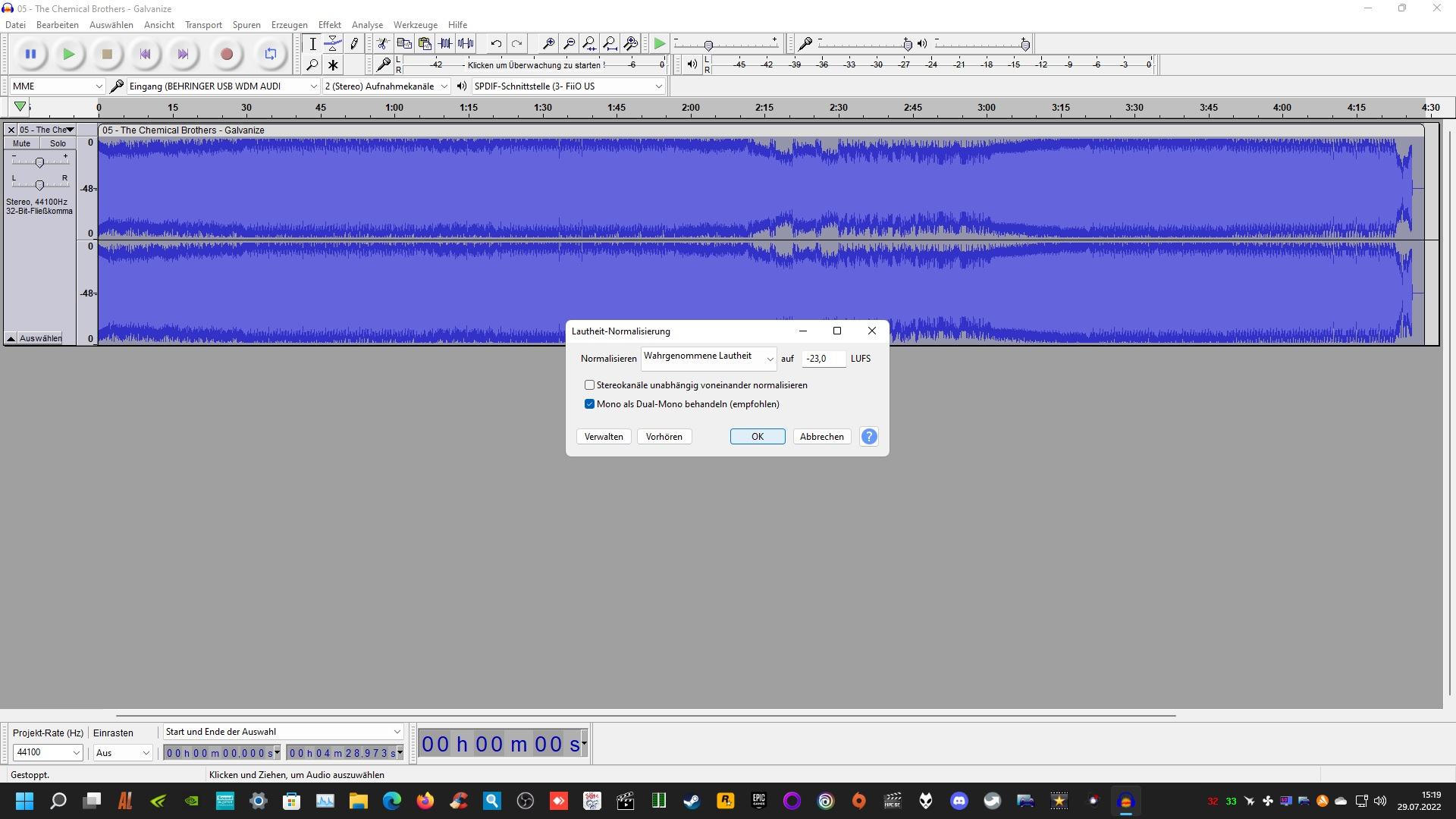The image size is (1456, 819).
Task: Open the Effekt menu
Action: [x=329, y=25]
